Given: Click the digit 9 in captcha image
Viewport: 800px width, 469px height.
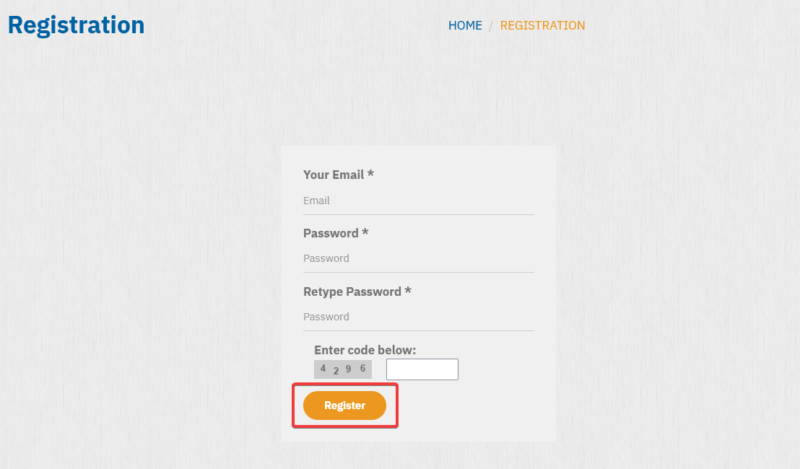Looking at the screenshot, I should pyautogui.click(x=348, y=368).
